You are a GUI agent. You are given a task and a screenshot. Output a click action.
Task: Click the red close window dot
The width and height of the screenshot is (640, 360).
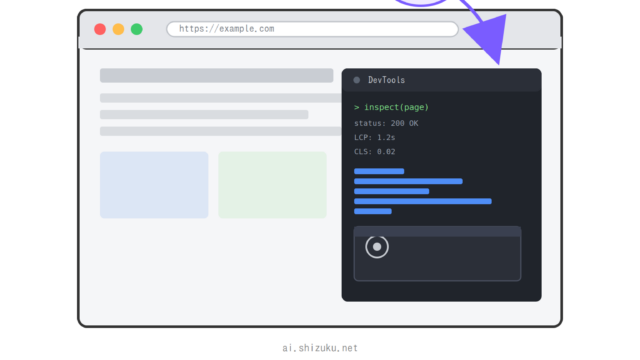tap(100, 29)
